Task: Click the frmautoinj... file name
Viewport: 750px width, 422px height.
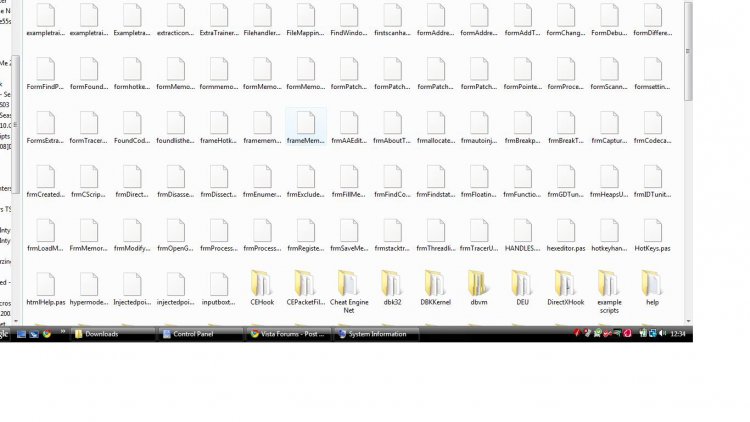Action: coord(479,141)
